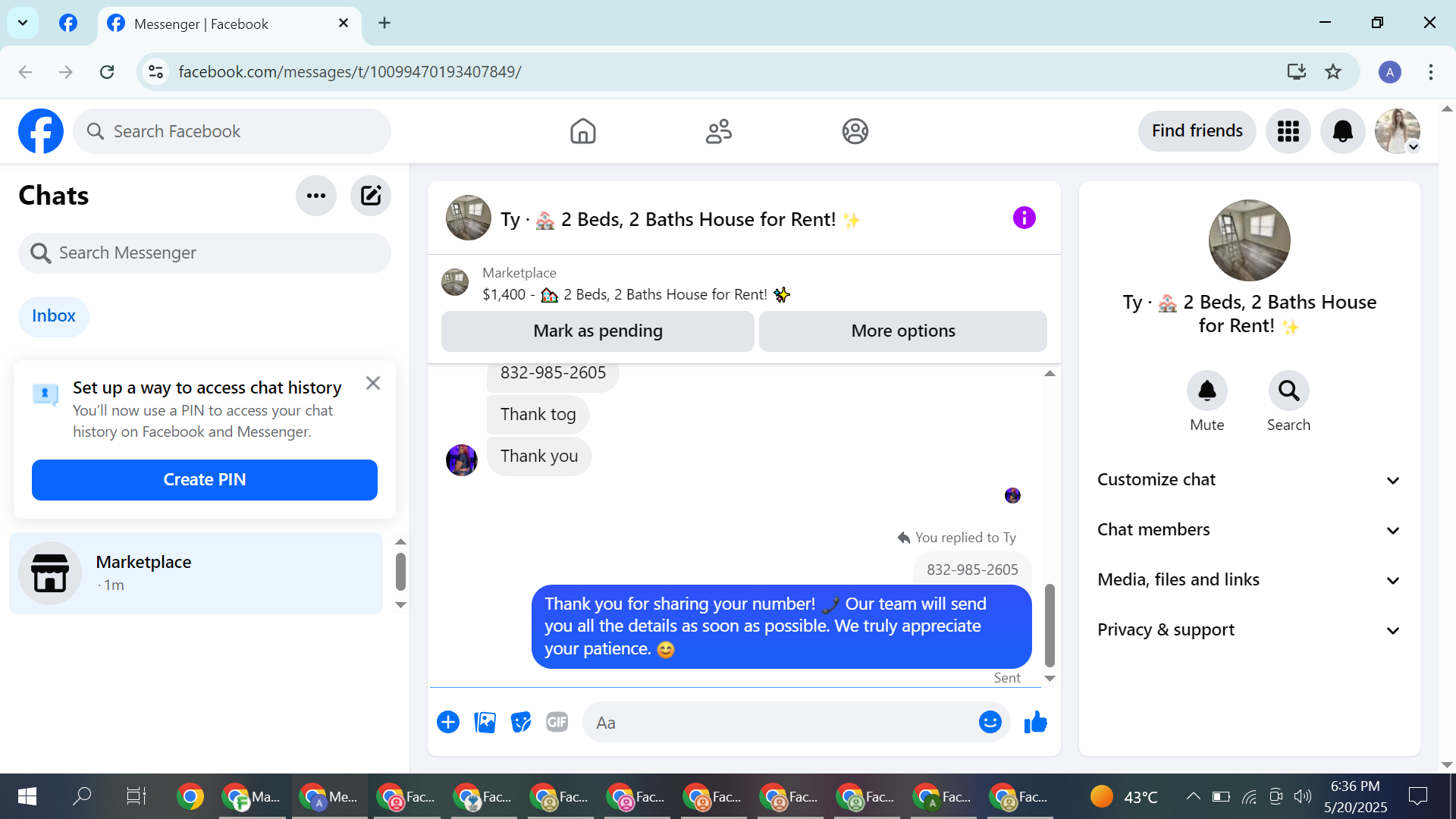Open more actions plus icon in composer
The width and height of the screenshot is (1456, 819).
pyautogui.click(x=448, y=723)
